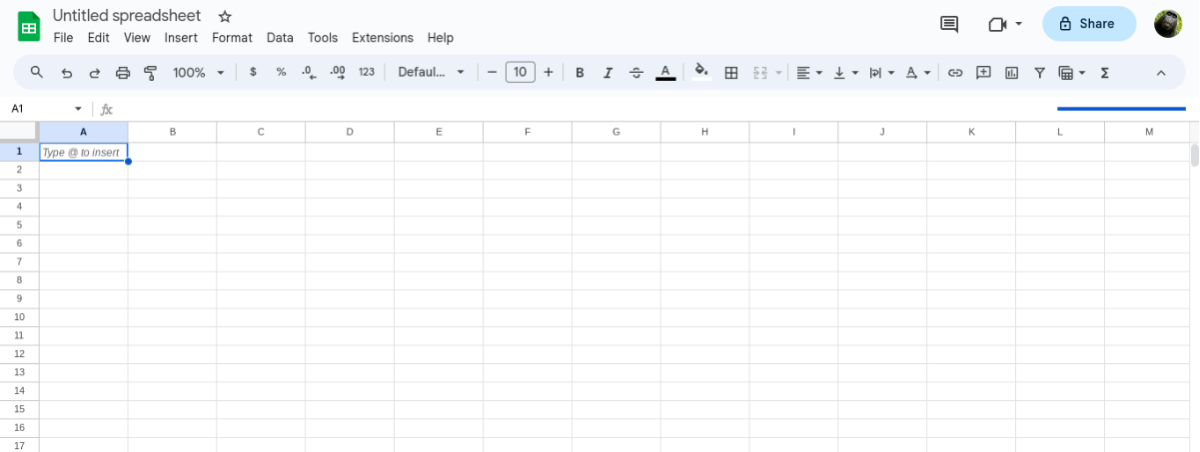Click the insert comment icon
Screen dimensions: 1200x452
(x=983, y=72)
